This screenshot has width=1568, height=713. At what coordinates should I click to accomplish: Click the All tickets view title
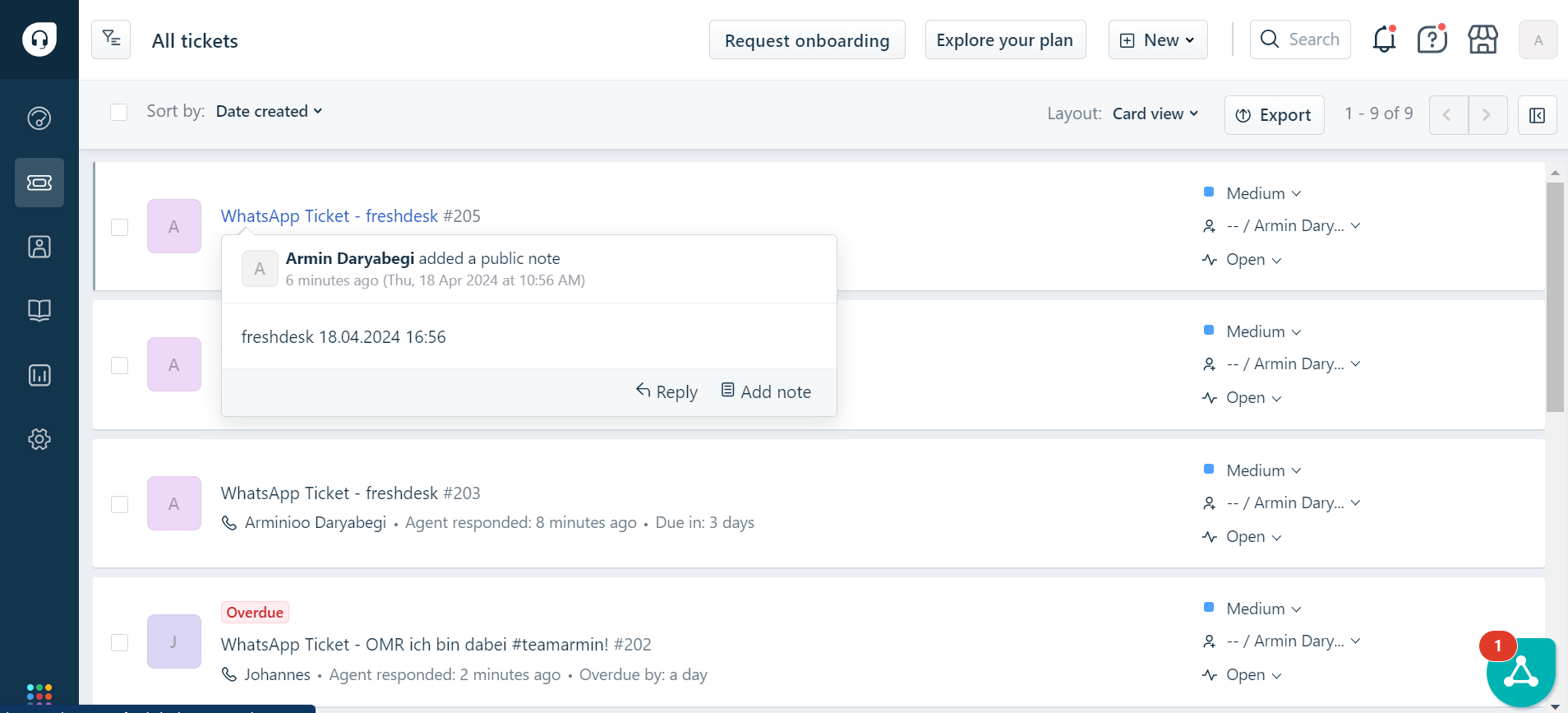pyautogui.click(x=195, y=41)
